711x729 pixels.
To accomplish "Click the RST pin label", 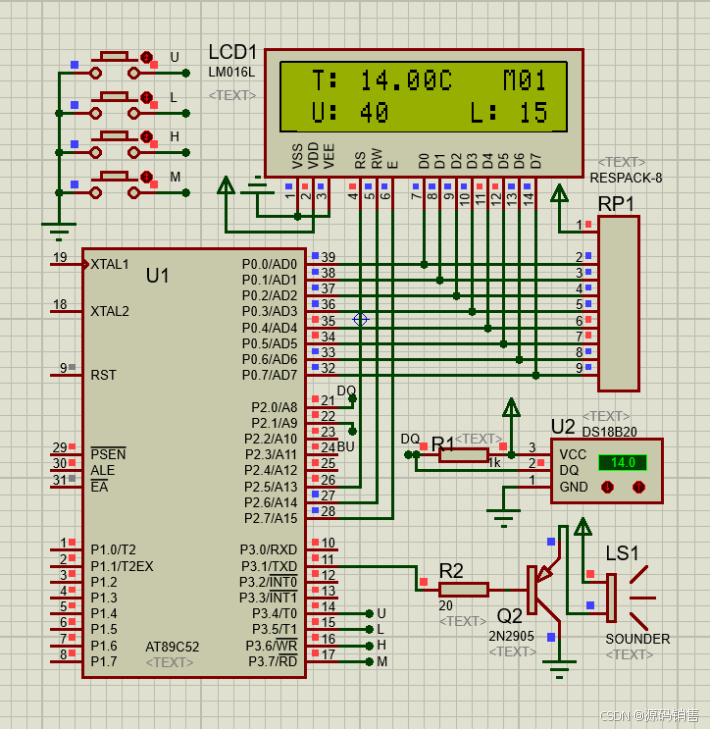I will tap(103, 375).
